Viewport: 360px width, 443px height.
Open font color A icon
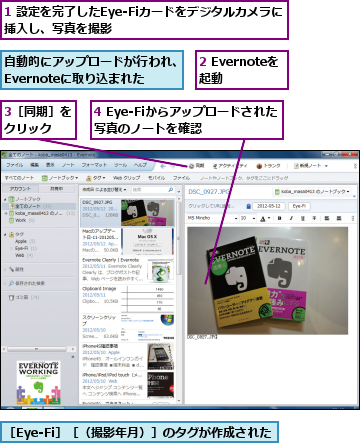pyautogui.click(x=263, y=218)
